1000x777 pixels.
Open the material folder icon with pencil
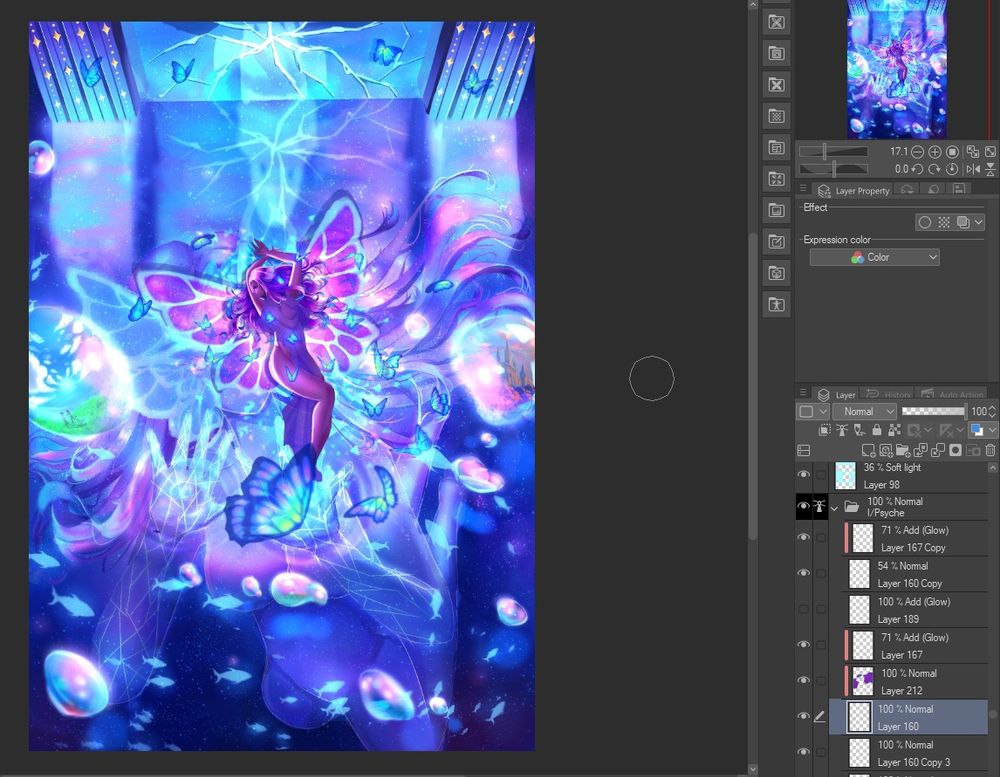(x=776, y=242)
